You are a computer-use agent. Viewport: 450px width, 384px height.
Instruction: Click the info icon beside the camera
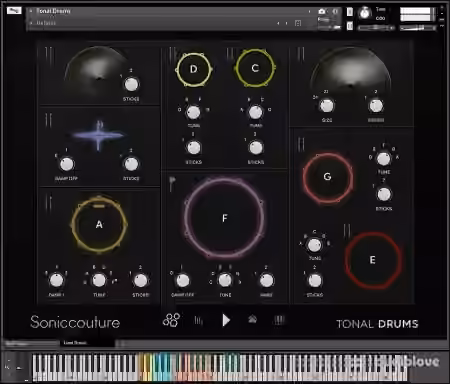click(x=335, y=11)
